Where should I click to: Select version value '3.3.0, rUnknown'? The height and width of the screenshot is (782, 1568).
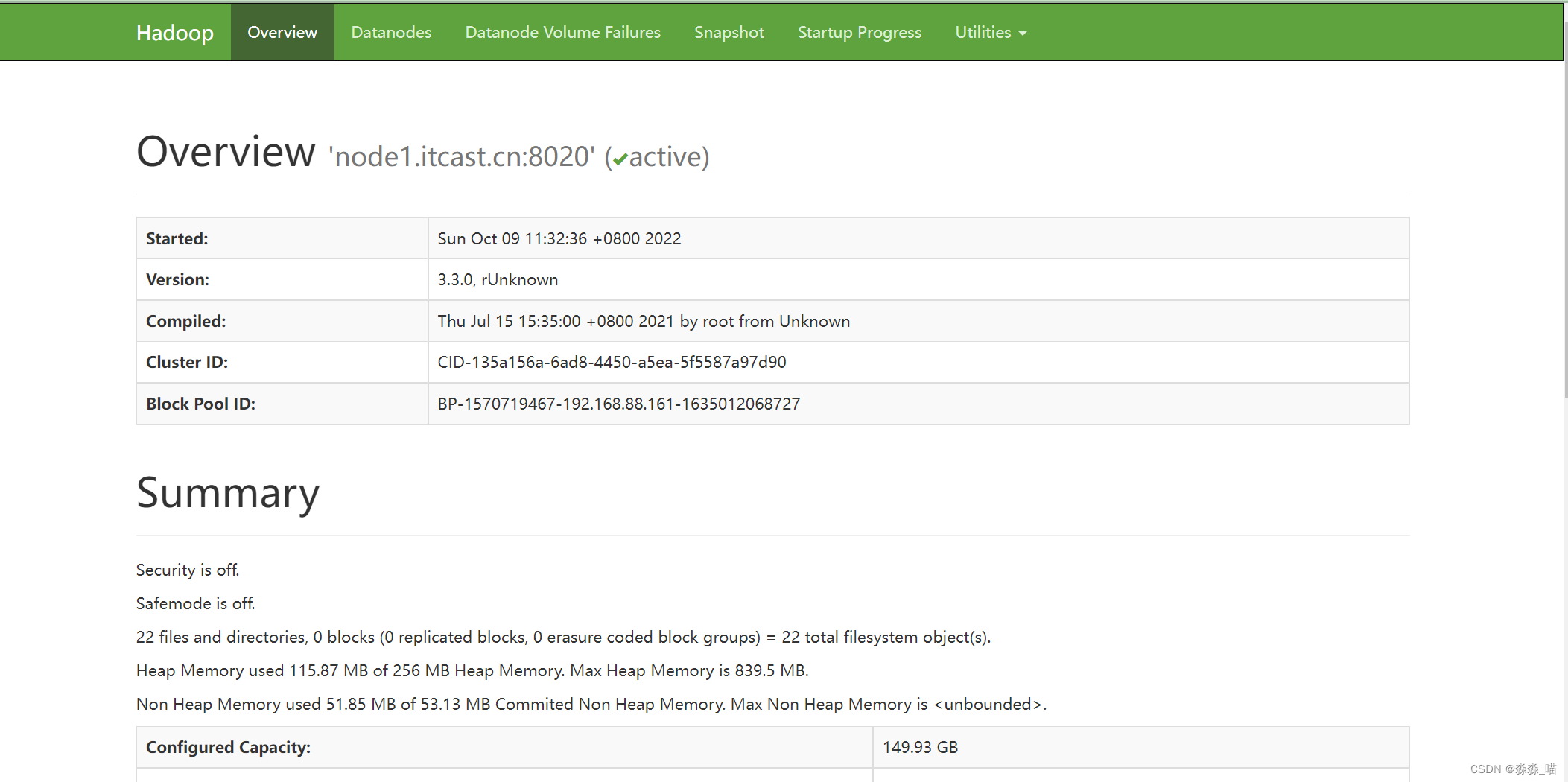click(x=498, y=279)
